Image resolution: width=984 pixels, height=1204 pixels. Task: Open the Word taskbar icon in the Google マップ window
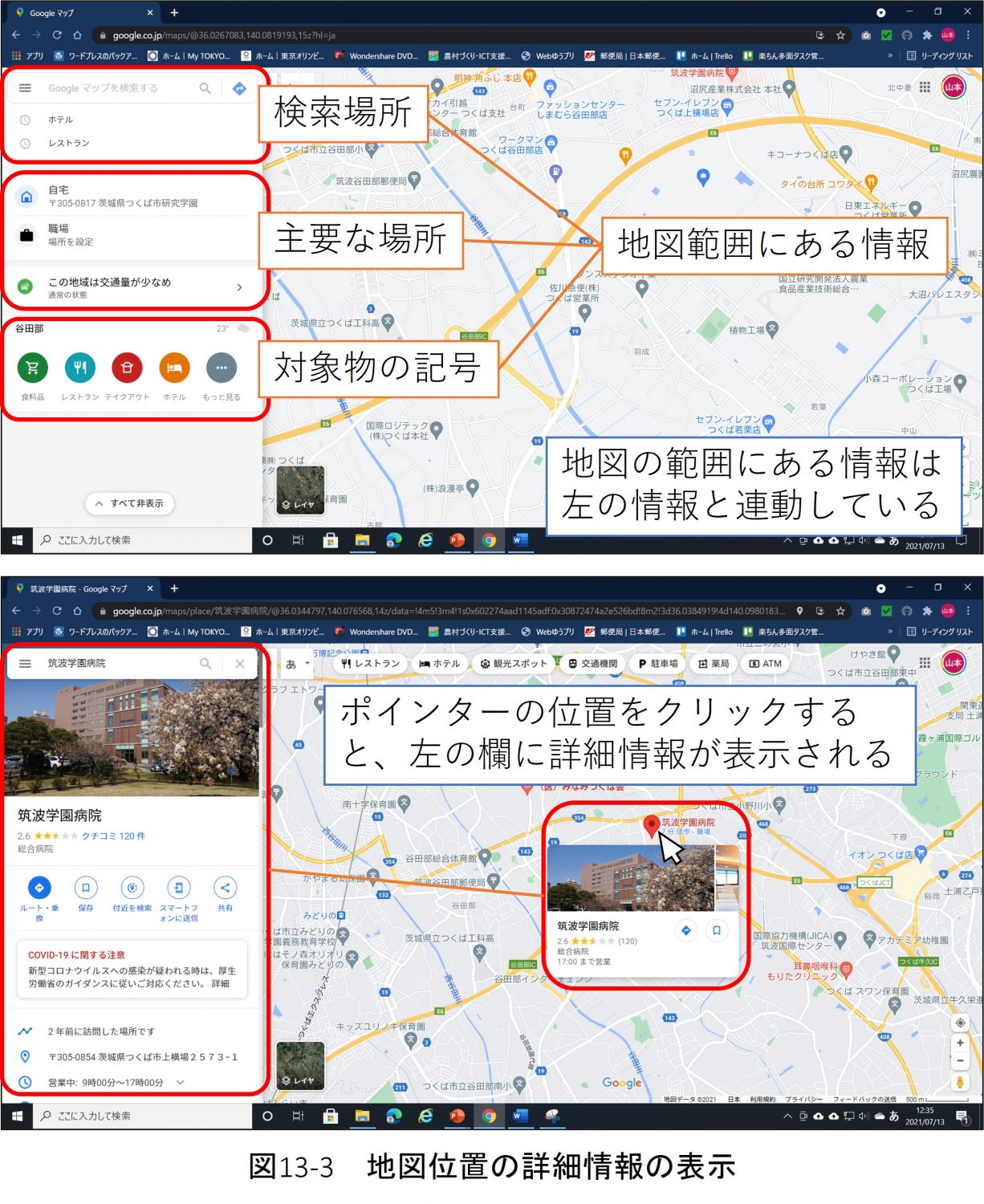tap(520, 540)
